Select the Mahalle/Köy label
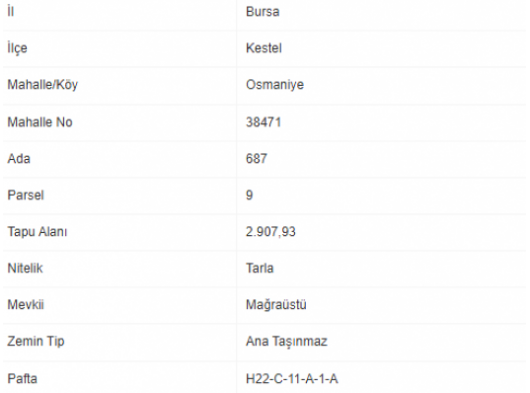 [x=43, y=84]
